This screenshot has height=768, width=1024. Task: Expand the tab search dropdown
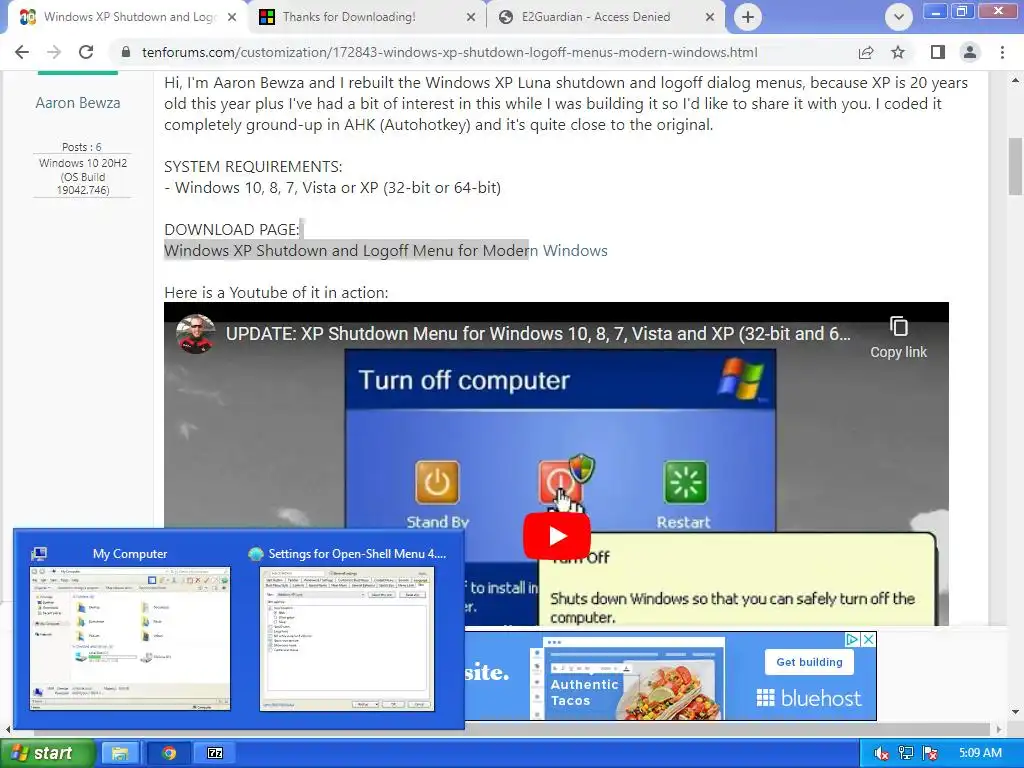pyautogui.click(x=899, y=17)
